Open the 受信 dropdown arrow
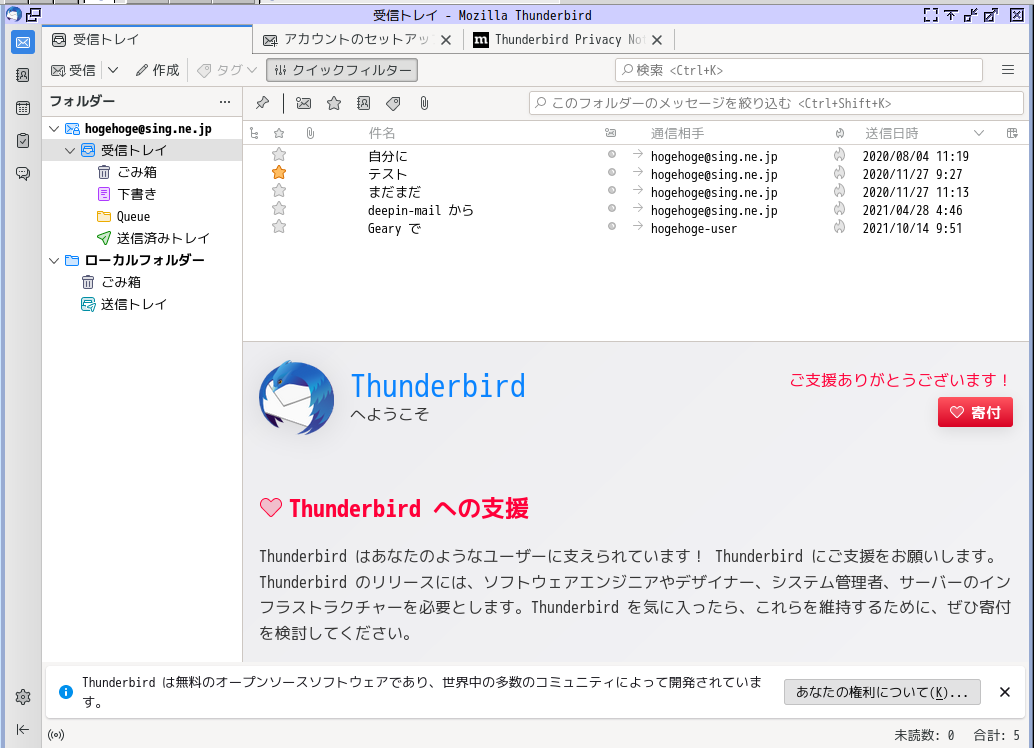The height and width of the screenshot is (748, 1034). point(113,70)
